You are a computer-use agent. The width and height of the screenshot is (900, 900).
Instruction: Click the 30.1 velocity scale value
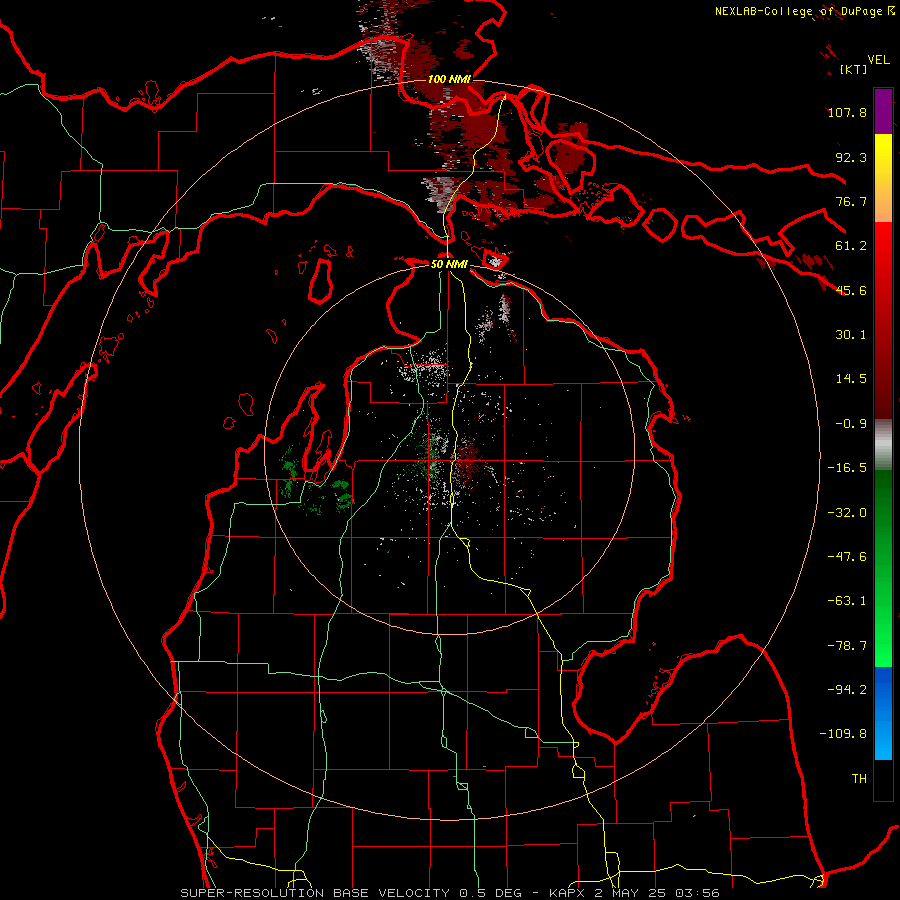pos(851,335)
